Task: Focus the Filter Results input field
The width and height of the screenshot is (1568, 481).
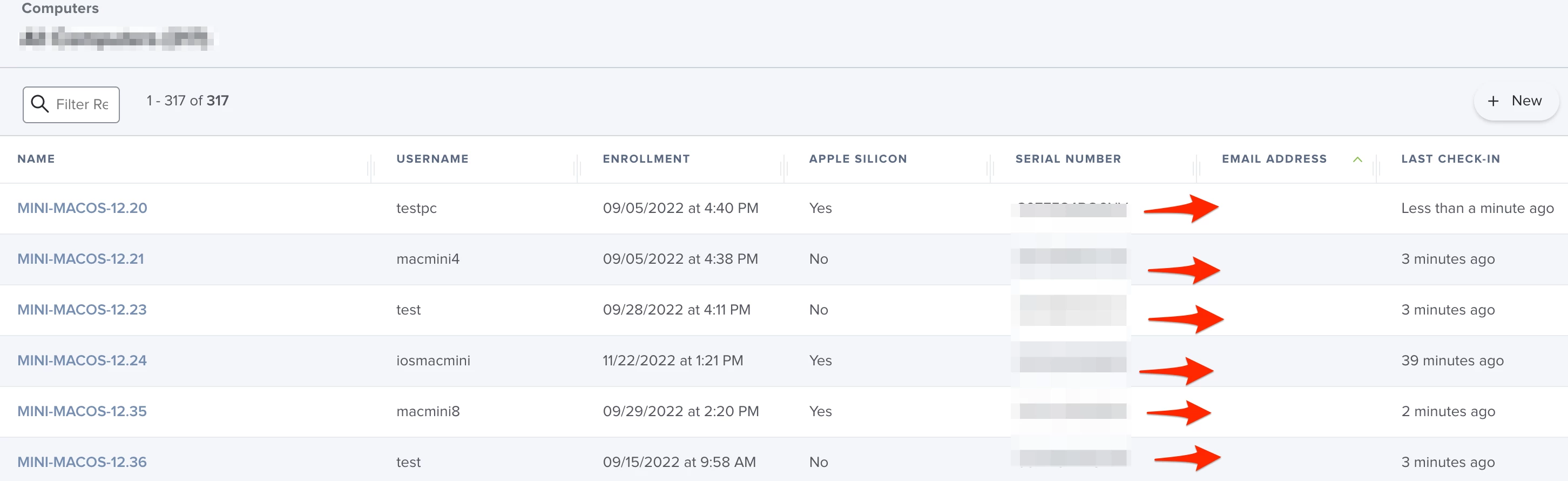Action: point(71,105)
